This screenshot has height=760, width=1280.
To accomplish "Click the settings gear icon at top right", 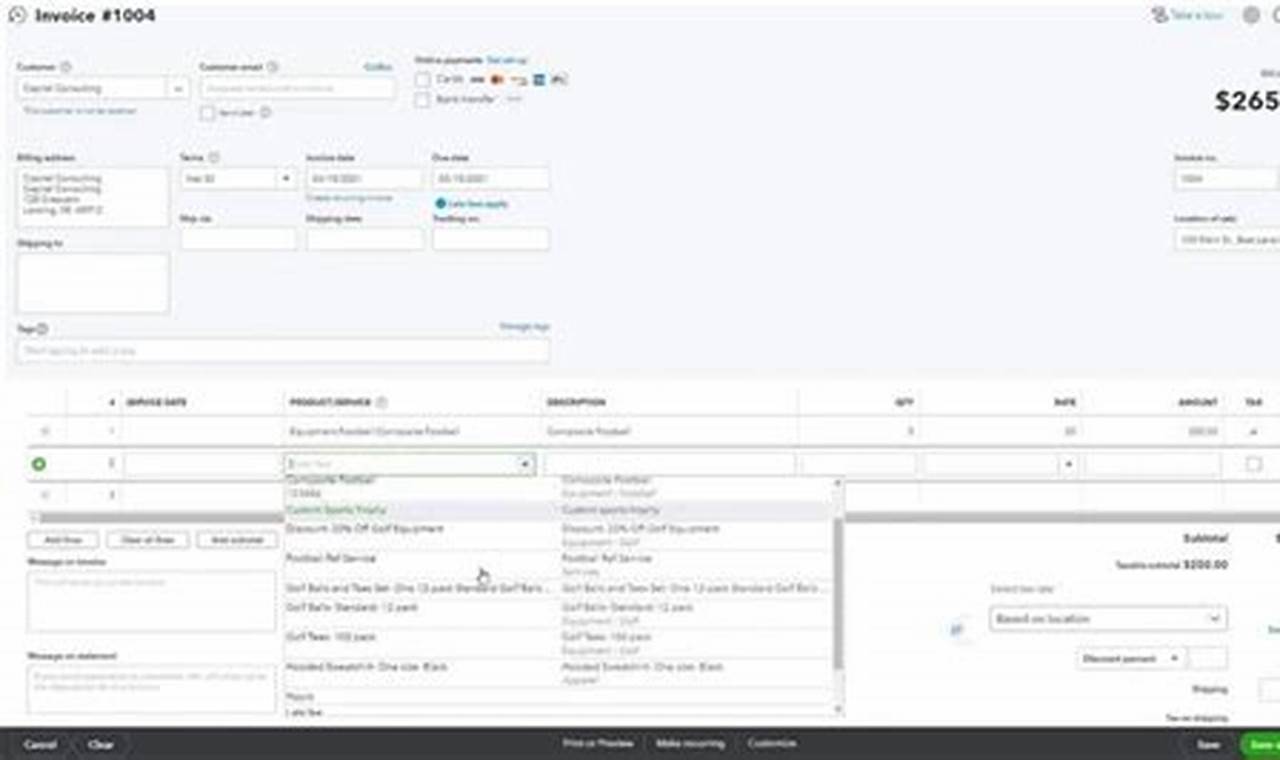I will pos(1251,16).
